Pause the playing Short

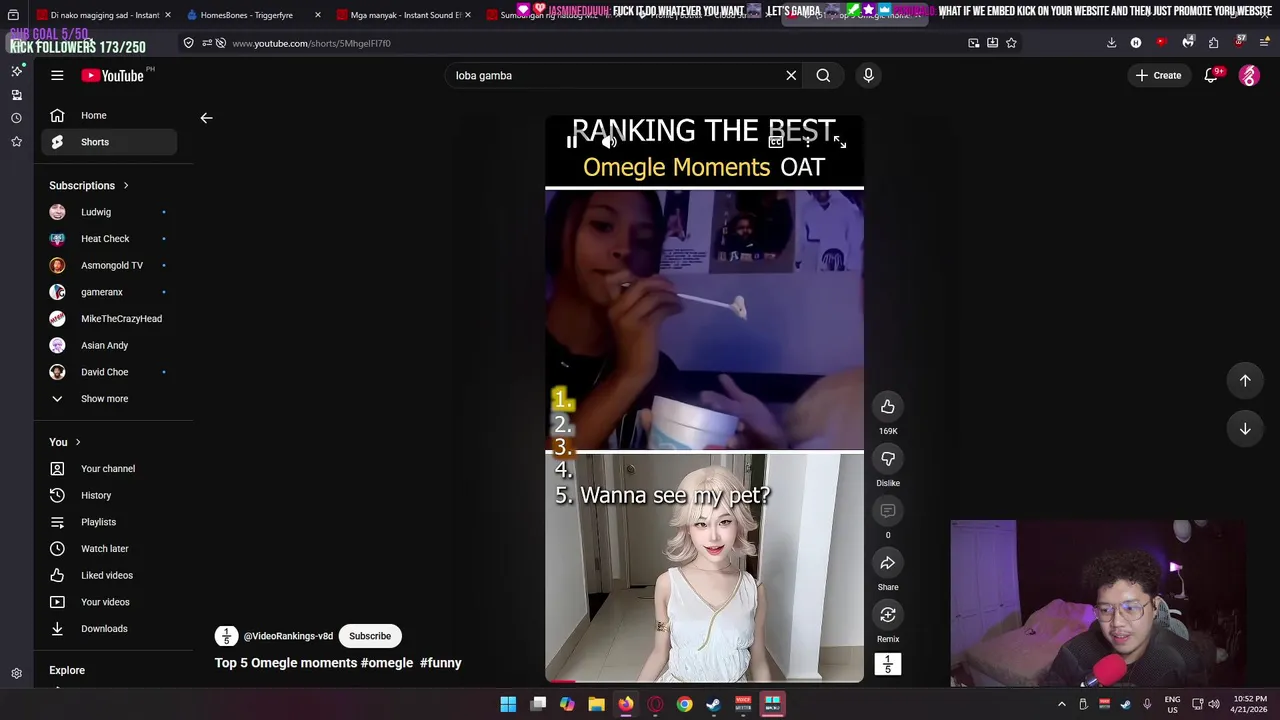click(x=571, y=142)
